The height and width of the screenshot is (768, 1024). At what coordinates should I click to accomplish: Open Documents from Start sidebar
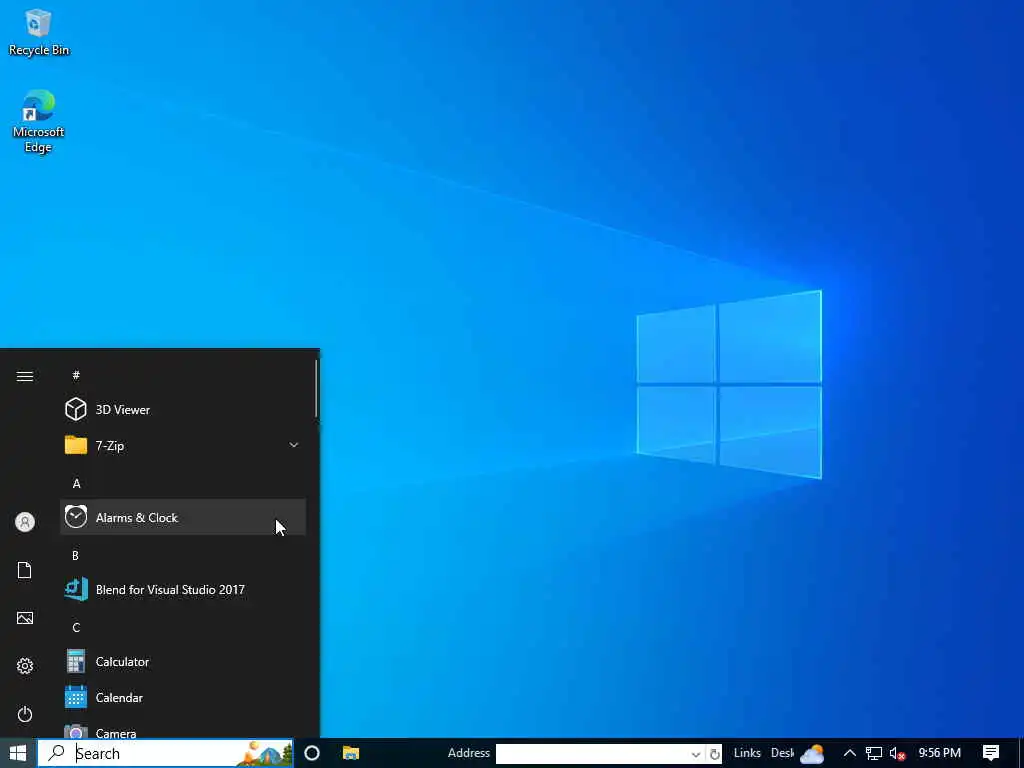point(25,570)
